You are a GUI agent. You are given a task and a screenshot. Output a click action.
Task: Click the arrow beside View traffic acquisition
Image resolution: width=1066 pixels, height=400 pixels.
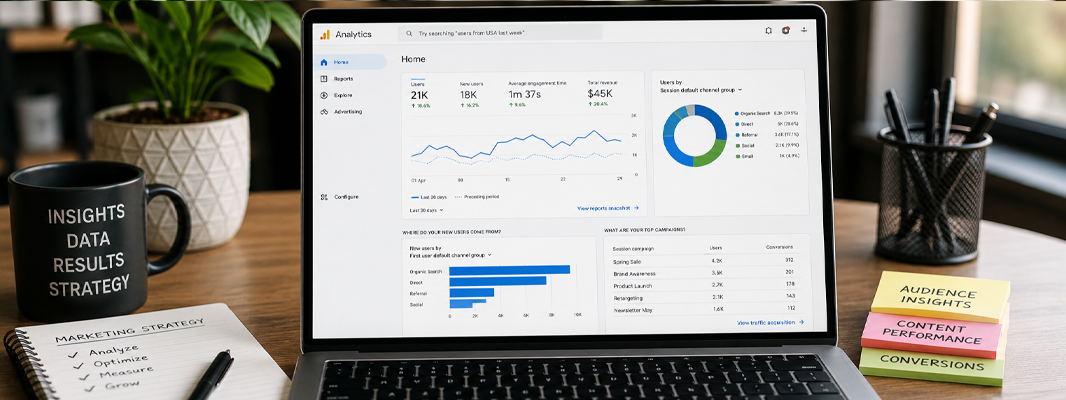click(801, 322)
